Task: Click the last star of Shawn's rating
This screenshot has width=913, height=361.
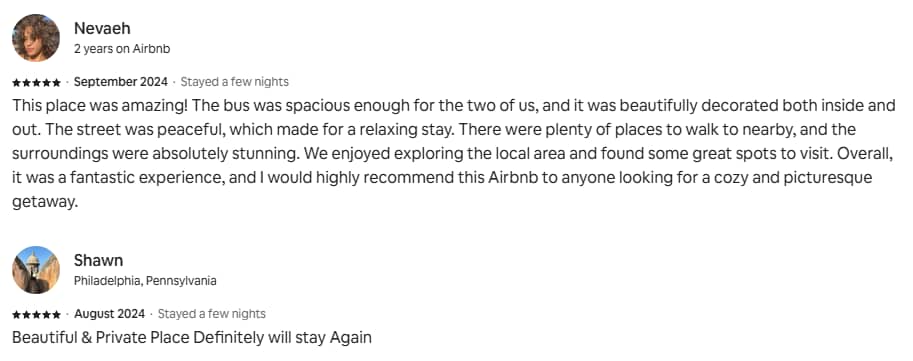Action: [56, 314]
